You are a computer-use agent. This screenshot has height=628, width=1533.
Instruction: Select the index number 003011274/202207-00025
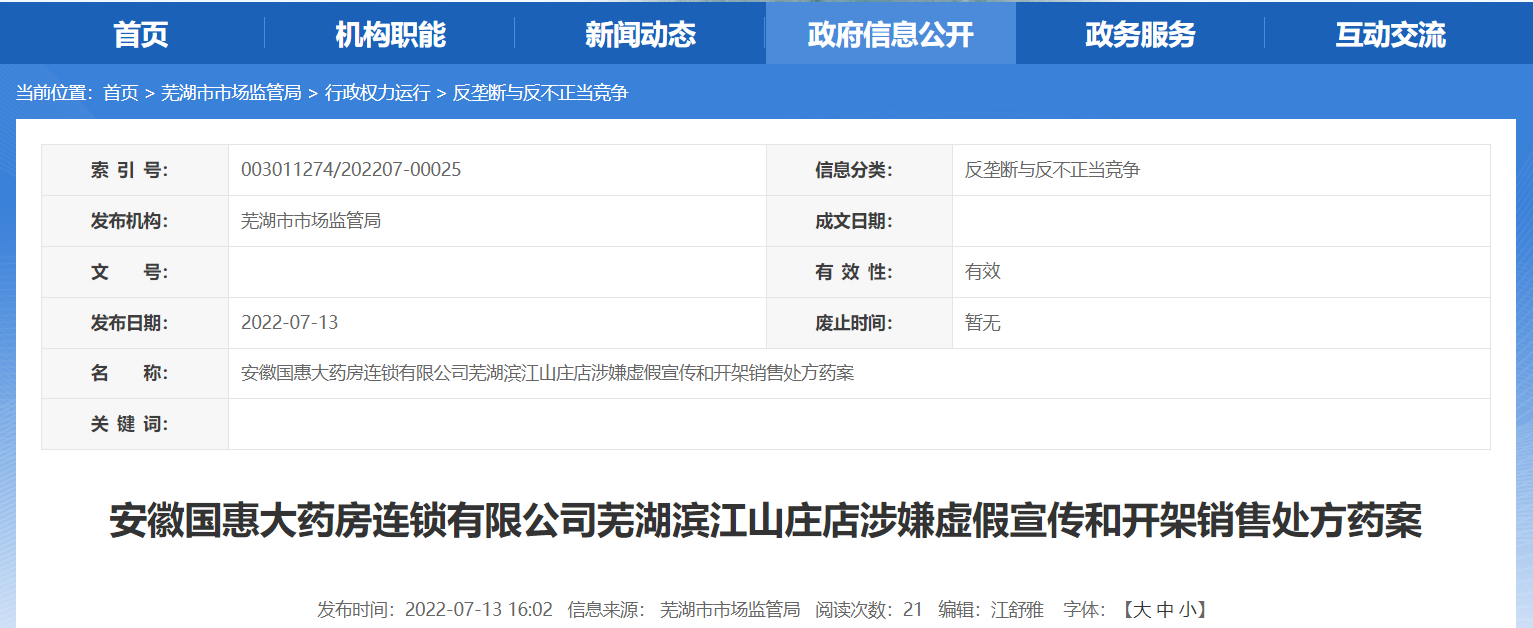351,170
